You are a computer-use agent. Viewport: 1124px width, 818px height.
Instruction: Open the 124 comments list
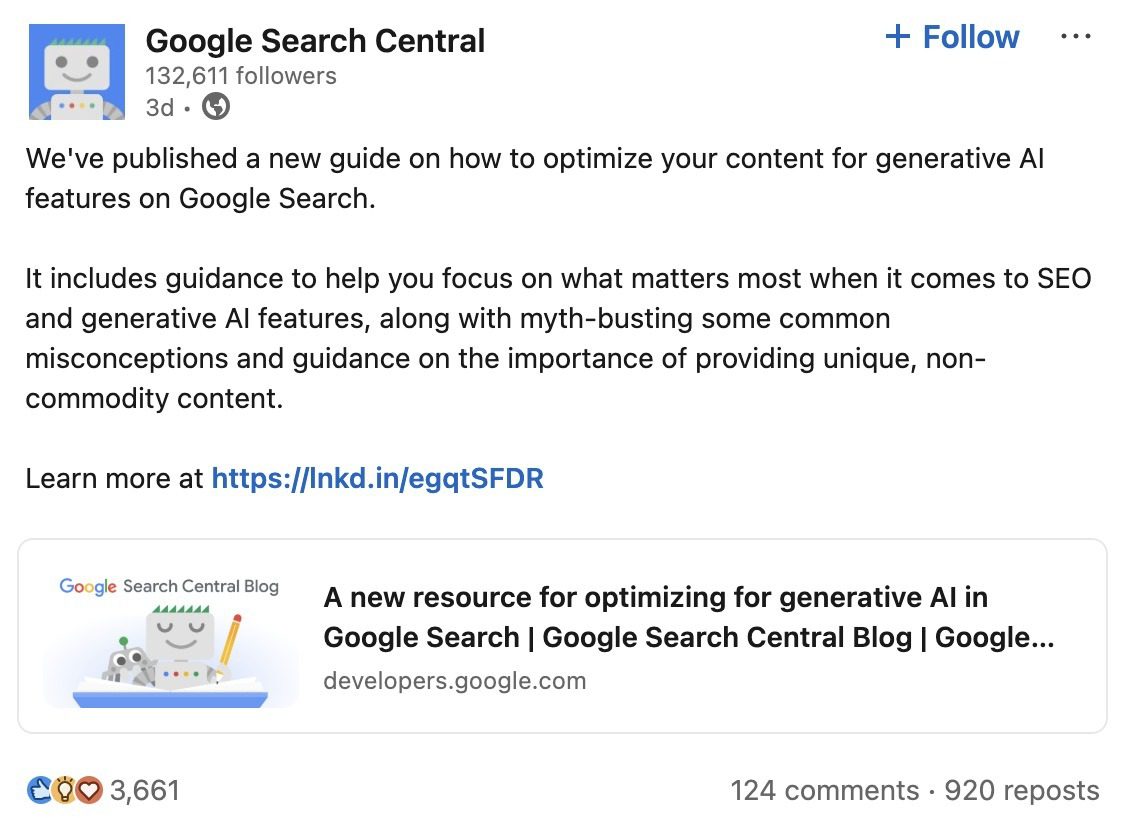tap(824, 791)
